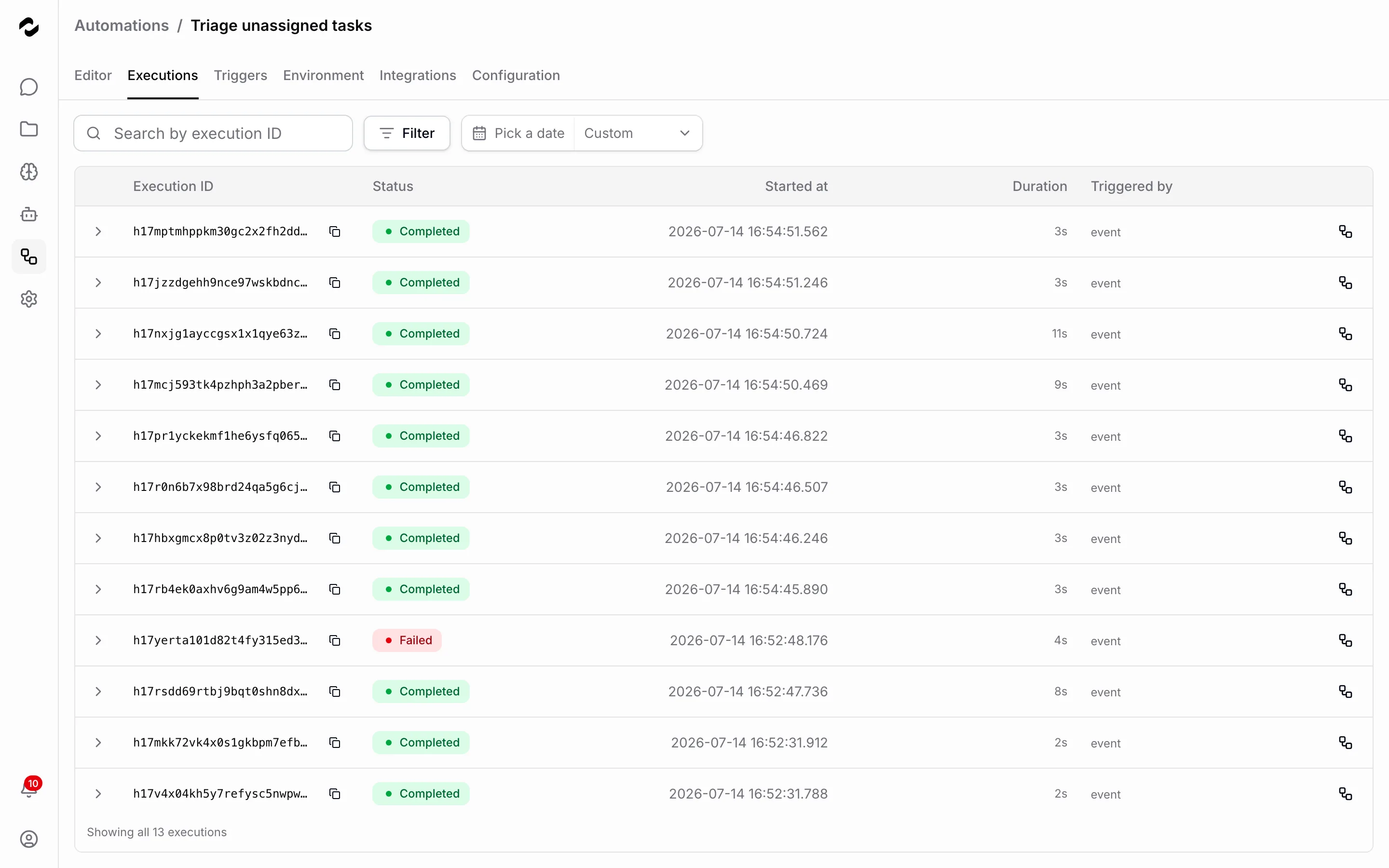
Task: Copy execution ID h17mkk72vk4x0s1gkbpm7efb
Action: (335, 742)
